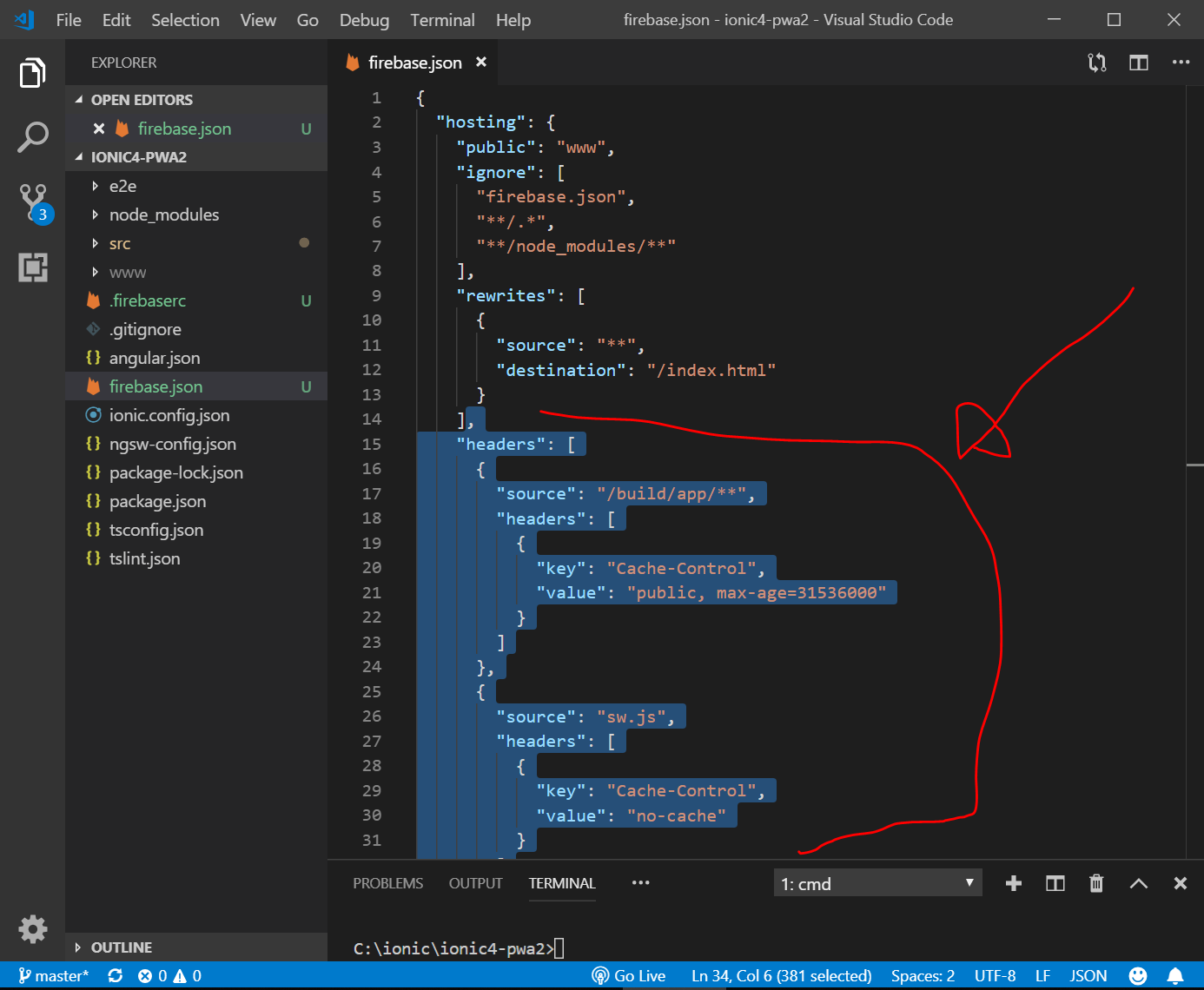This screenshot has width=1204, height=990.
Task: Click Ln 34, Col 6 position indicator
Action: click(x=781, y=976)
